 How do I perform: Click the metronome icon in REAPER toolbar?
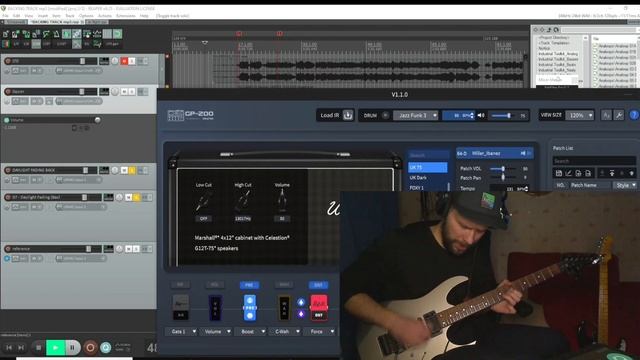click(x=56, y=34)
